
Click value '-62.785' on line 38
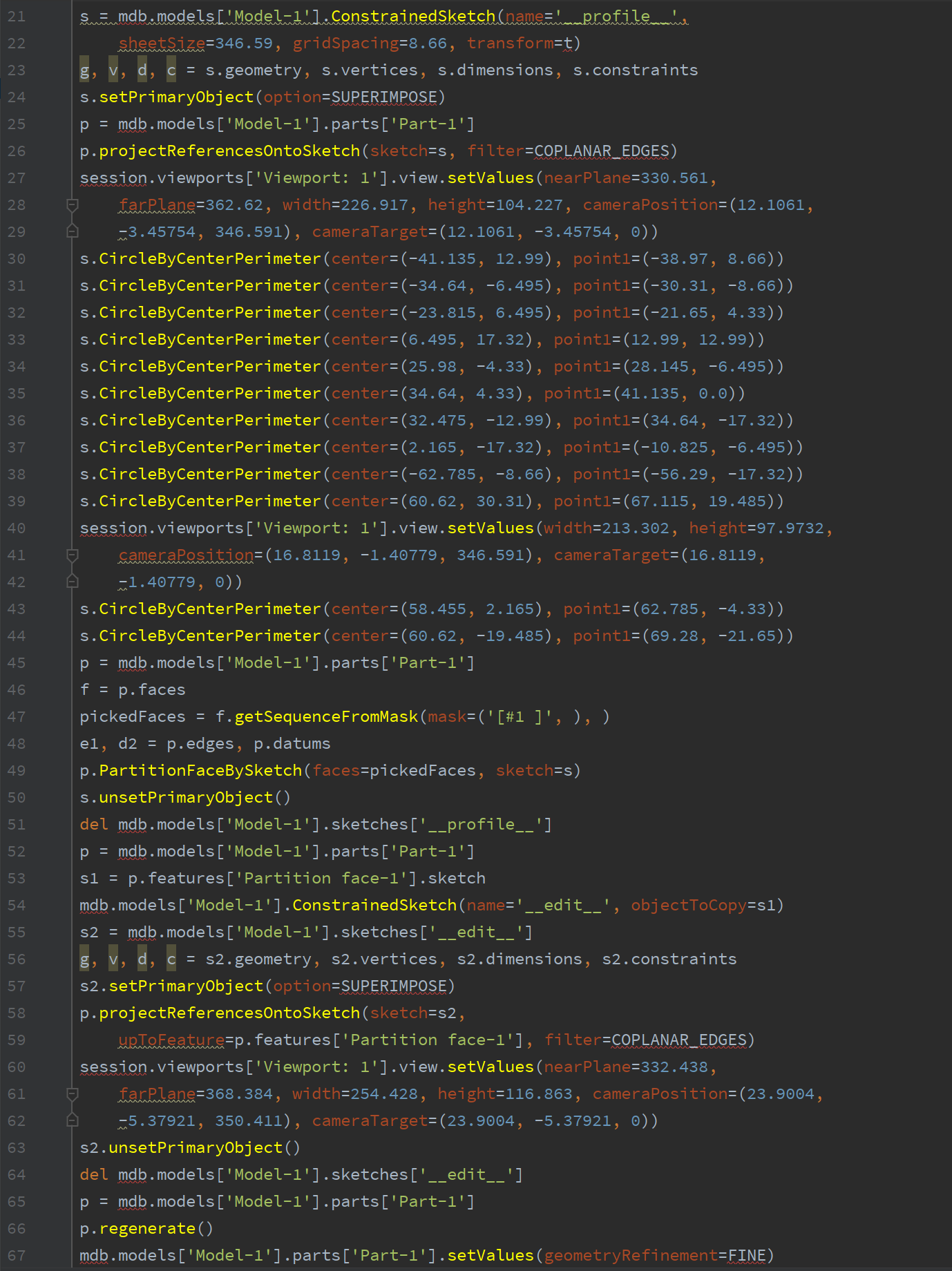coord(442,474)
